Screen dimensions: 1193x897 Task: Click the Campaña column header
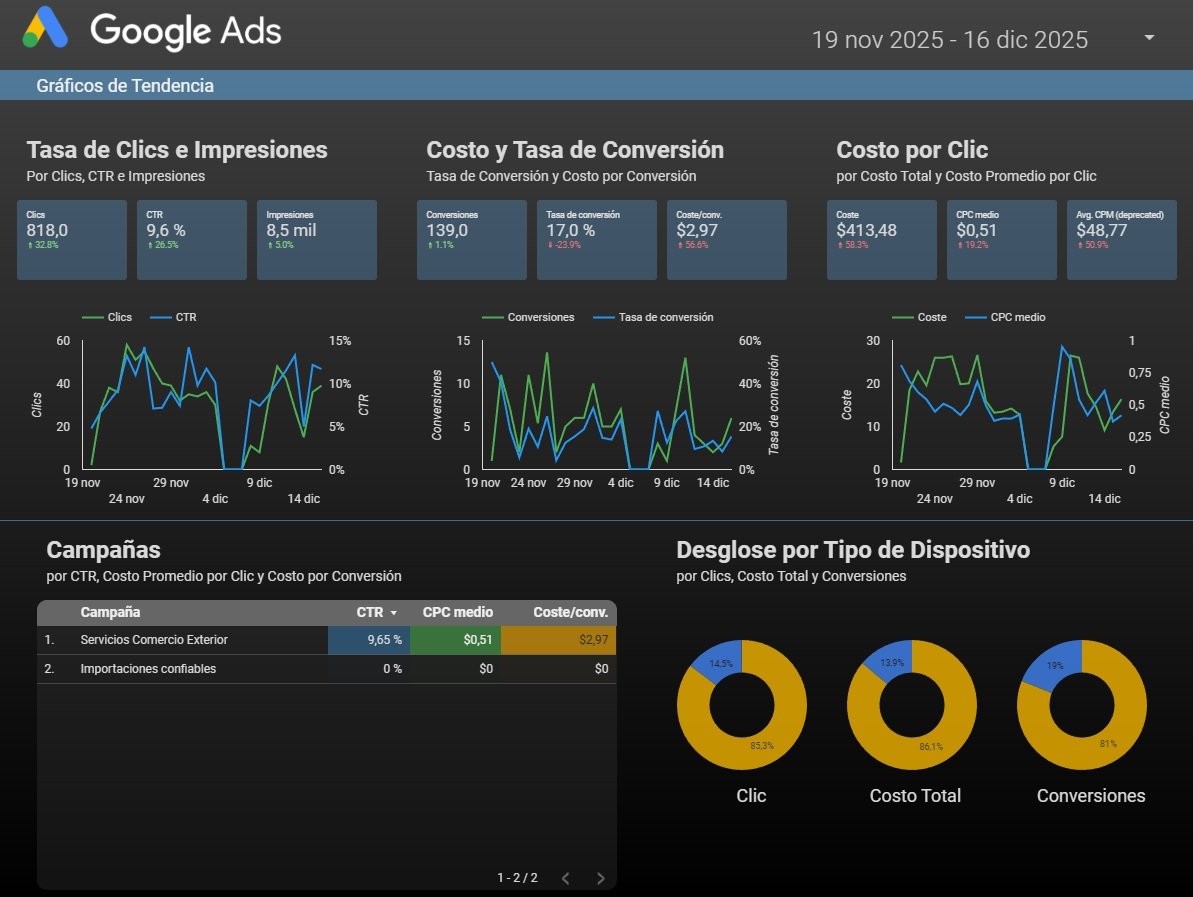click(110, 612)
